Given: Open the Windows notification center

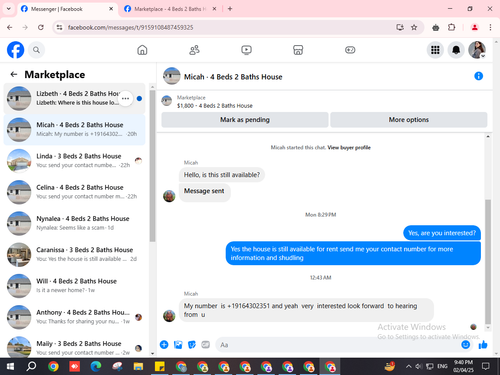Looking at the screenshot, I should 486,367.
